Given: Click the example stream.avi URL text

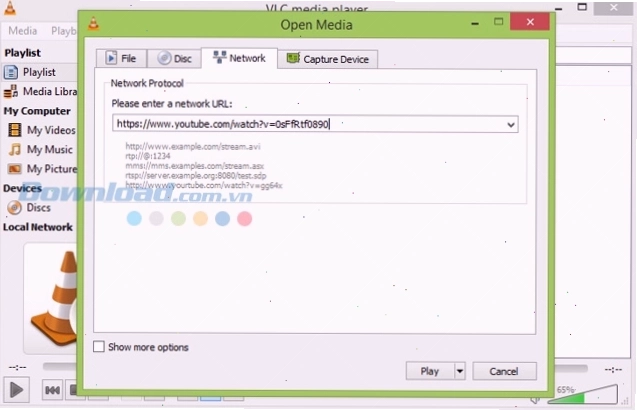Looking at the screenshot, I should click(x=193, y=146).
